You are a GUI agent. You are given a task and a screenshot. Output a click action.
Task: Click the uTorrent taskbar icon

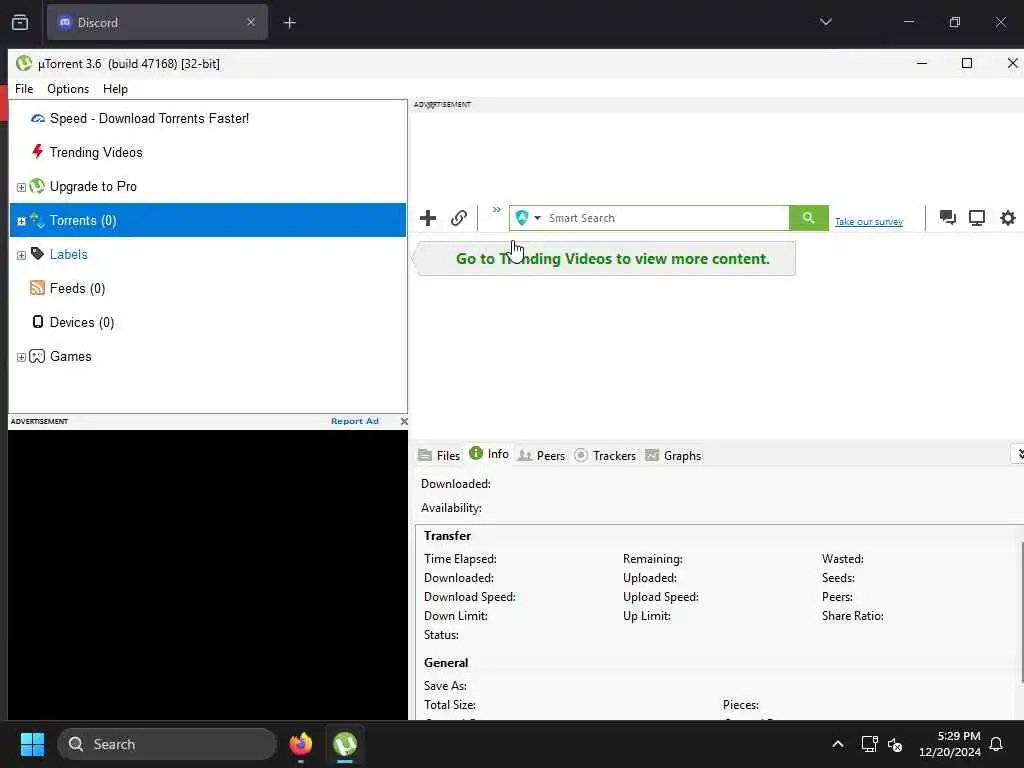click(x=345, y=744)
